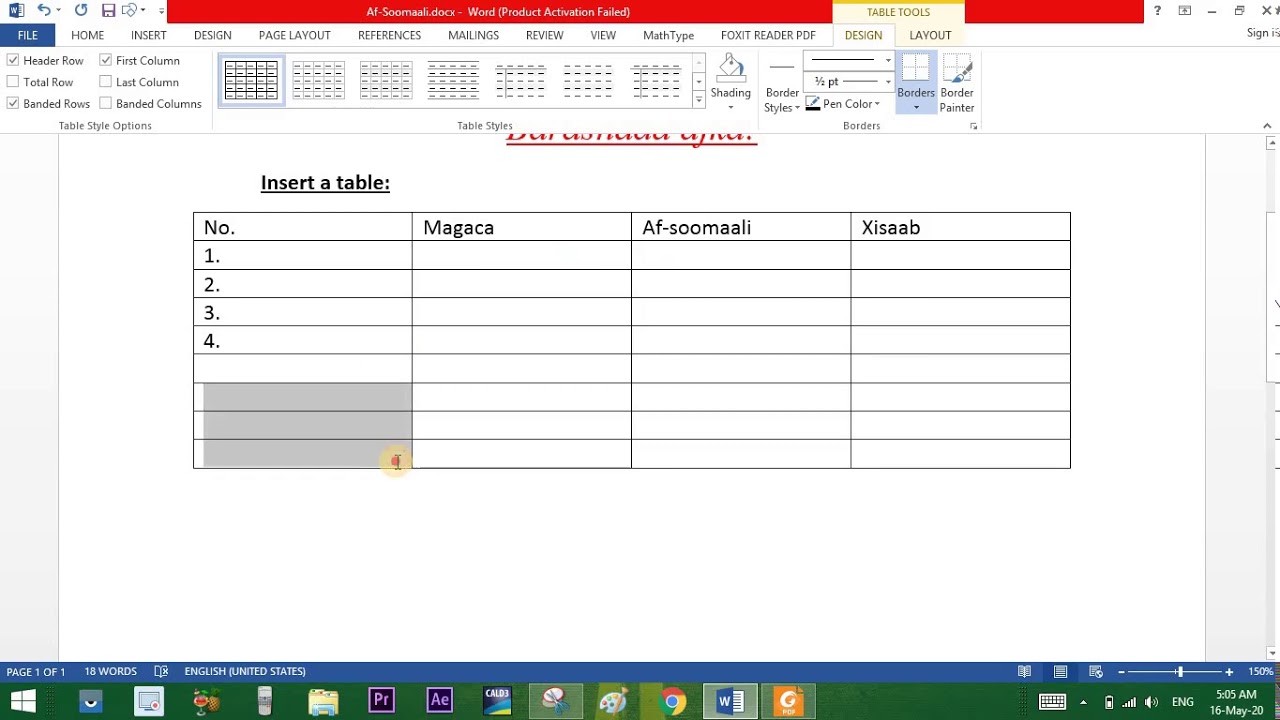
Task: Select the Border Painter tool
Action: [x=957, y=82]
